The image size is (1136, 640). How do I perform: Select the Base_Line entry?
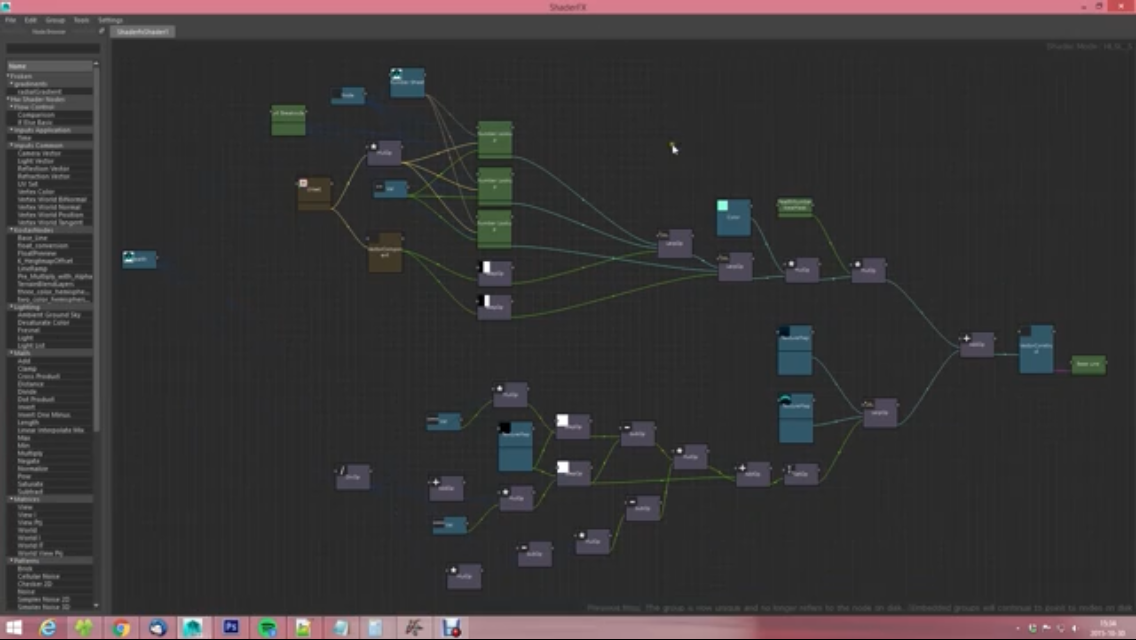pyautogui.click(x=33, y=238)
